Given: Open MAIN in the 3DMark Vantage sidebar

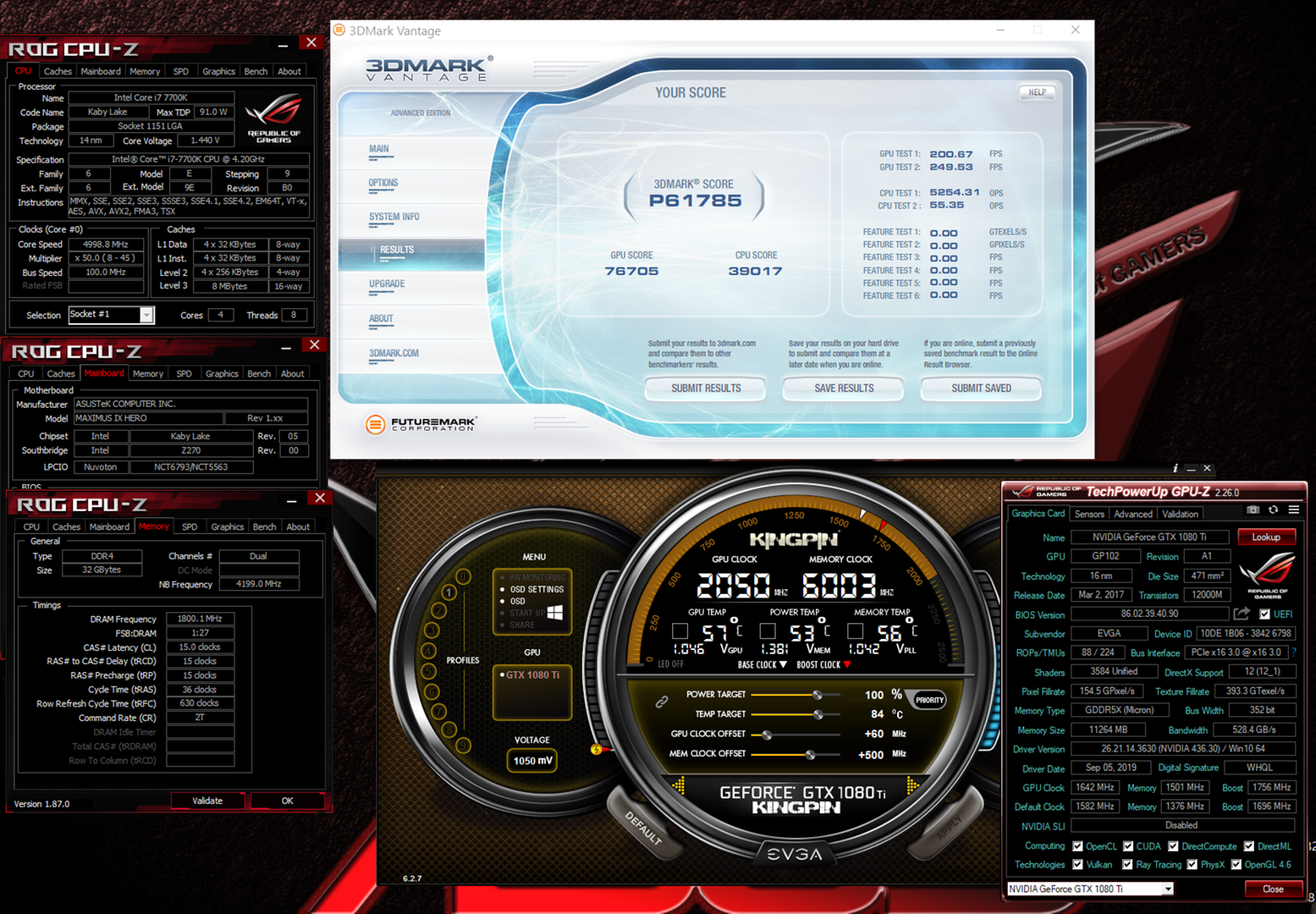Looking at the screenshot, I should [378, 149].
